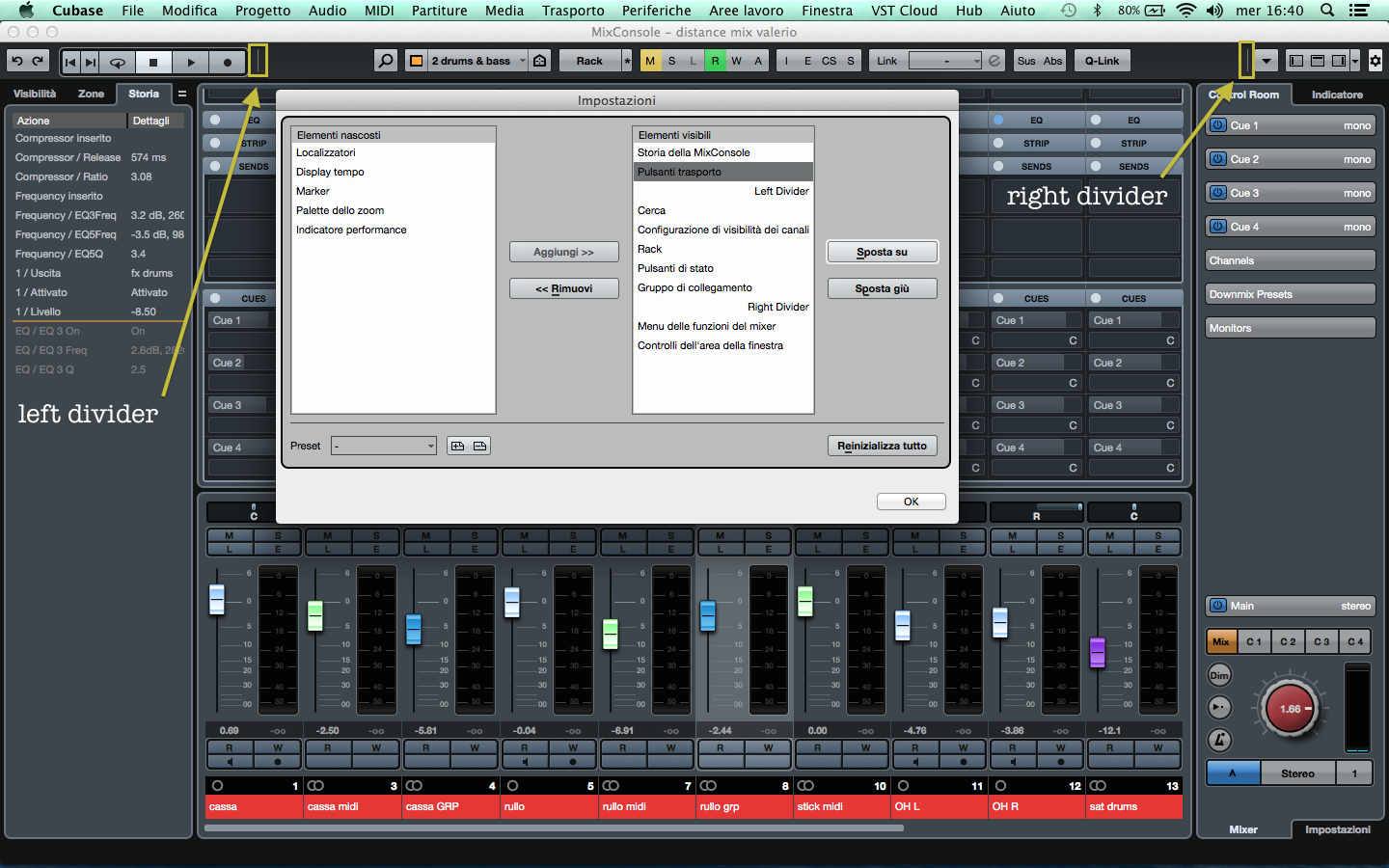The width and height of the screenshot is (1389, 868).
Task: Switch to Impostazioni tab at bottom right
Action: [1337, 829]
